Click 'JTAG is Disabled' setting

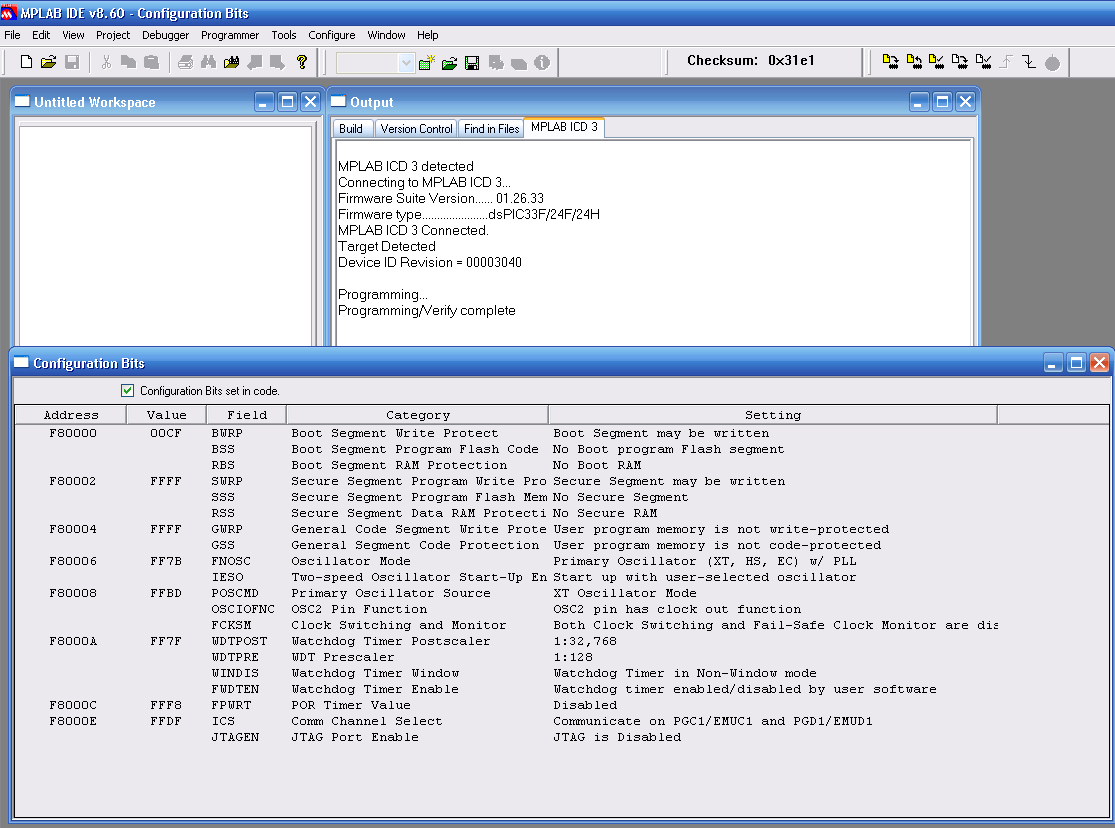point(617,737)
